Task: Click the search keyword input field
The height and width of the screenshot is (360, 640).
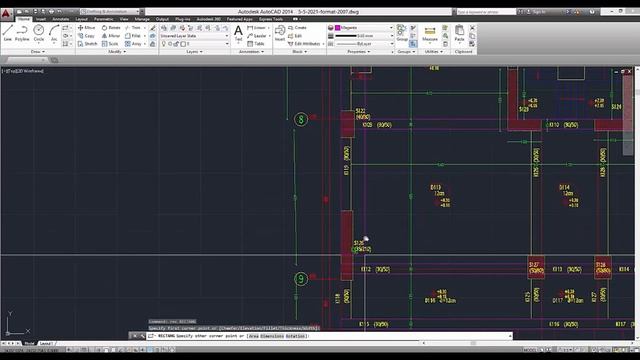Action: [486, 12]
